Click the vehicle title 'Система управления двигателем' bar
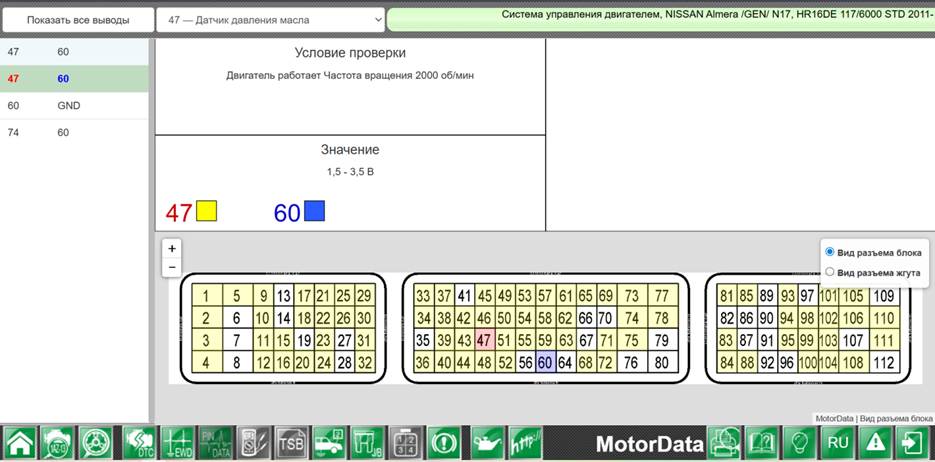 click(661, 19)
